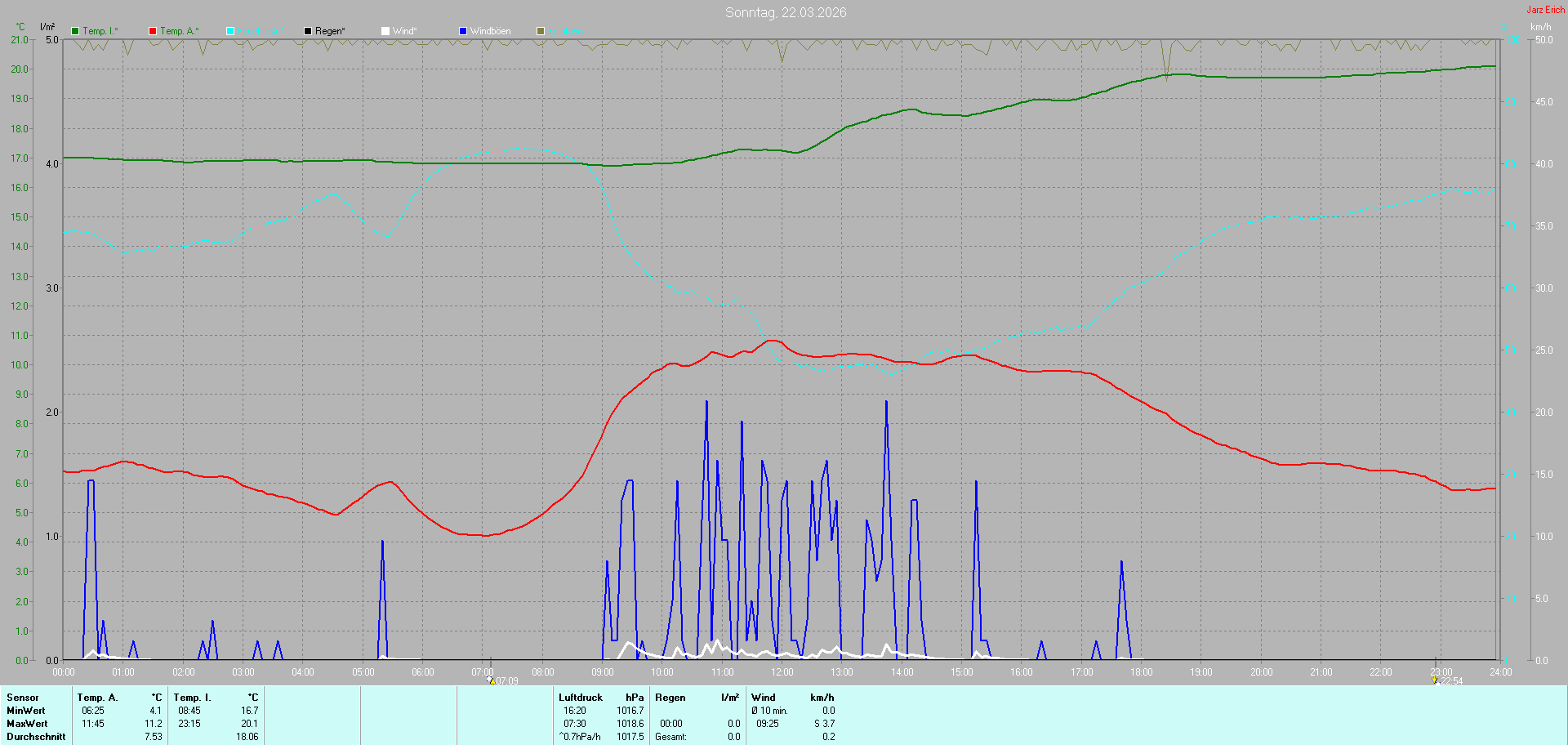The image size is (1568, 745).
Task: Click the Temp. A. column header
Action: [97, 698]
